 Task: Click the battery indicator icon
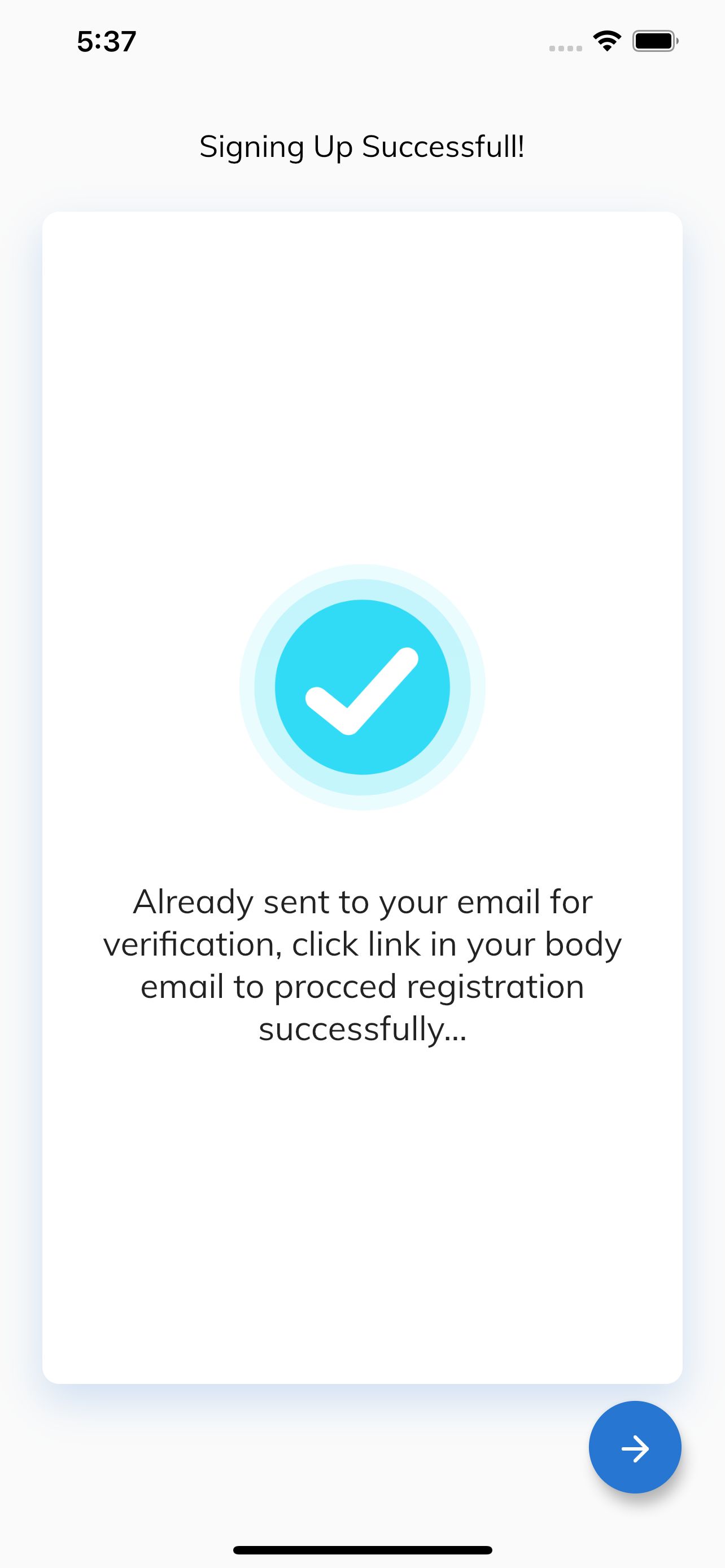(x=655, y=41)
